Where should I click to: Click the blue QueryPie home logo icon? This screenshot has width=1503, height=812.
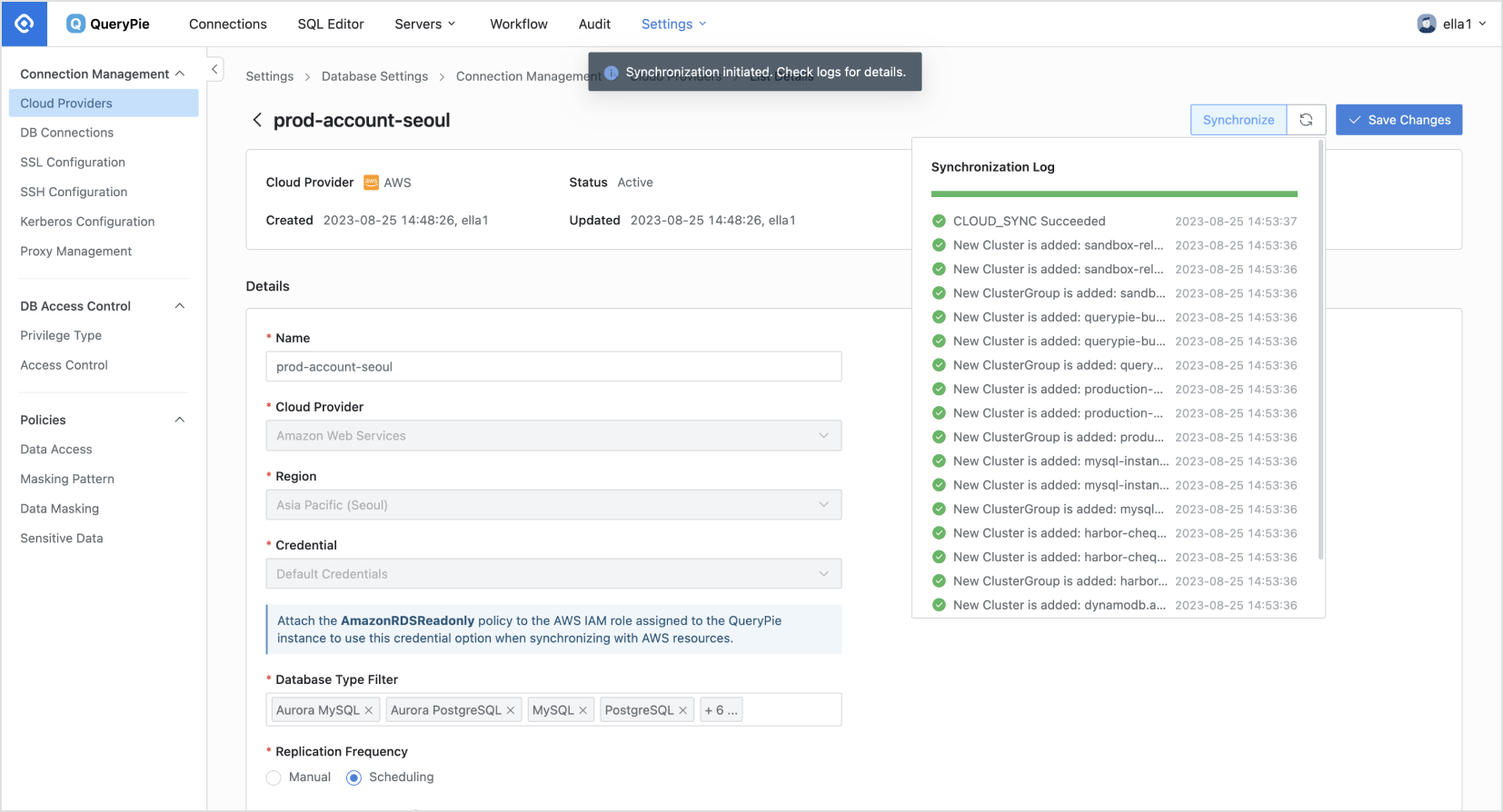pos(25,24)
